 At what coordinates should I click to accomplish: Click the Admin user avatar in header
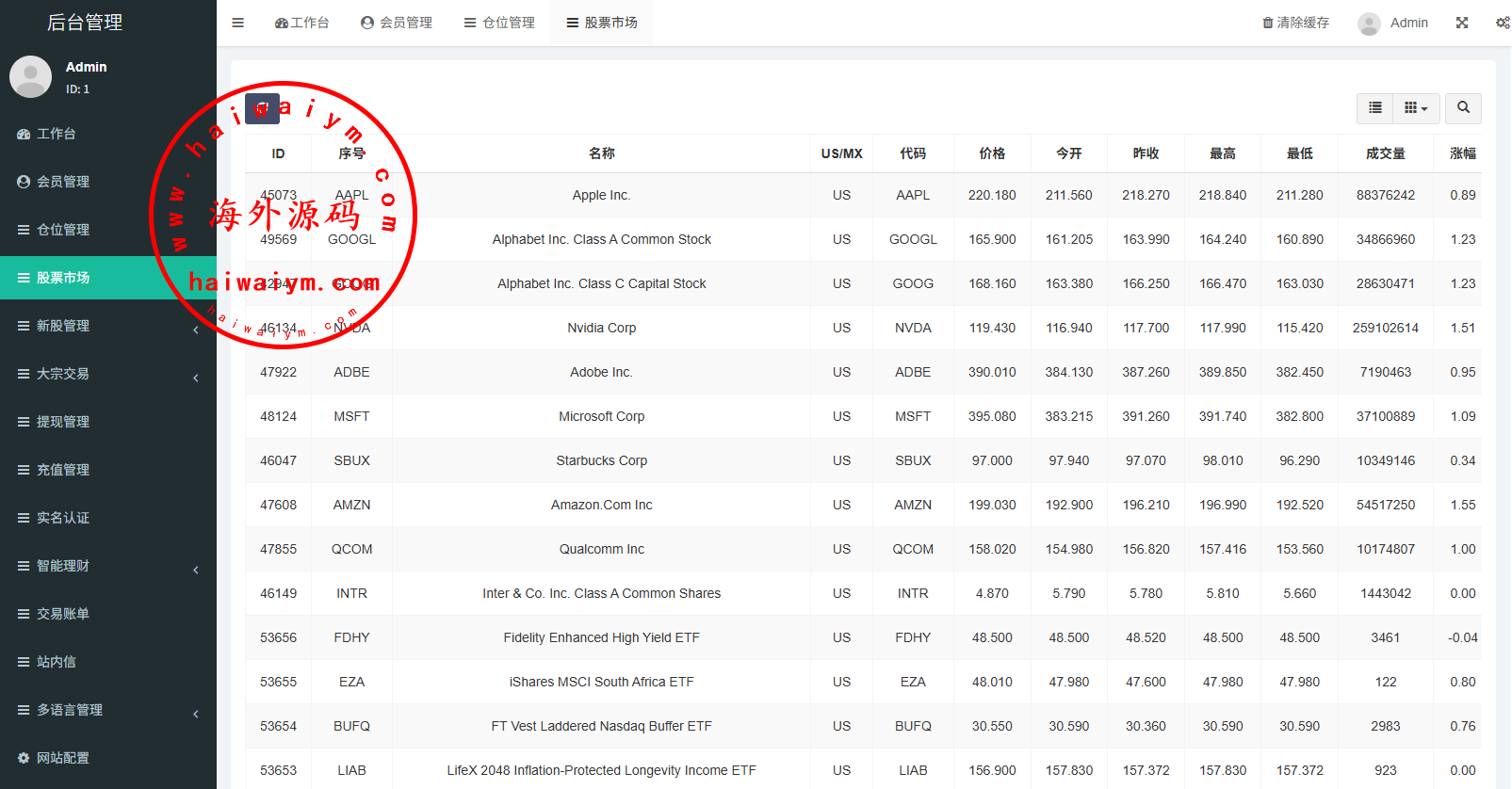(x=1369, y=24)
